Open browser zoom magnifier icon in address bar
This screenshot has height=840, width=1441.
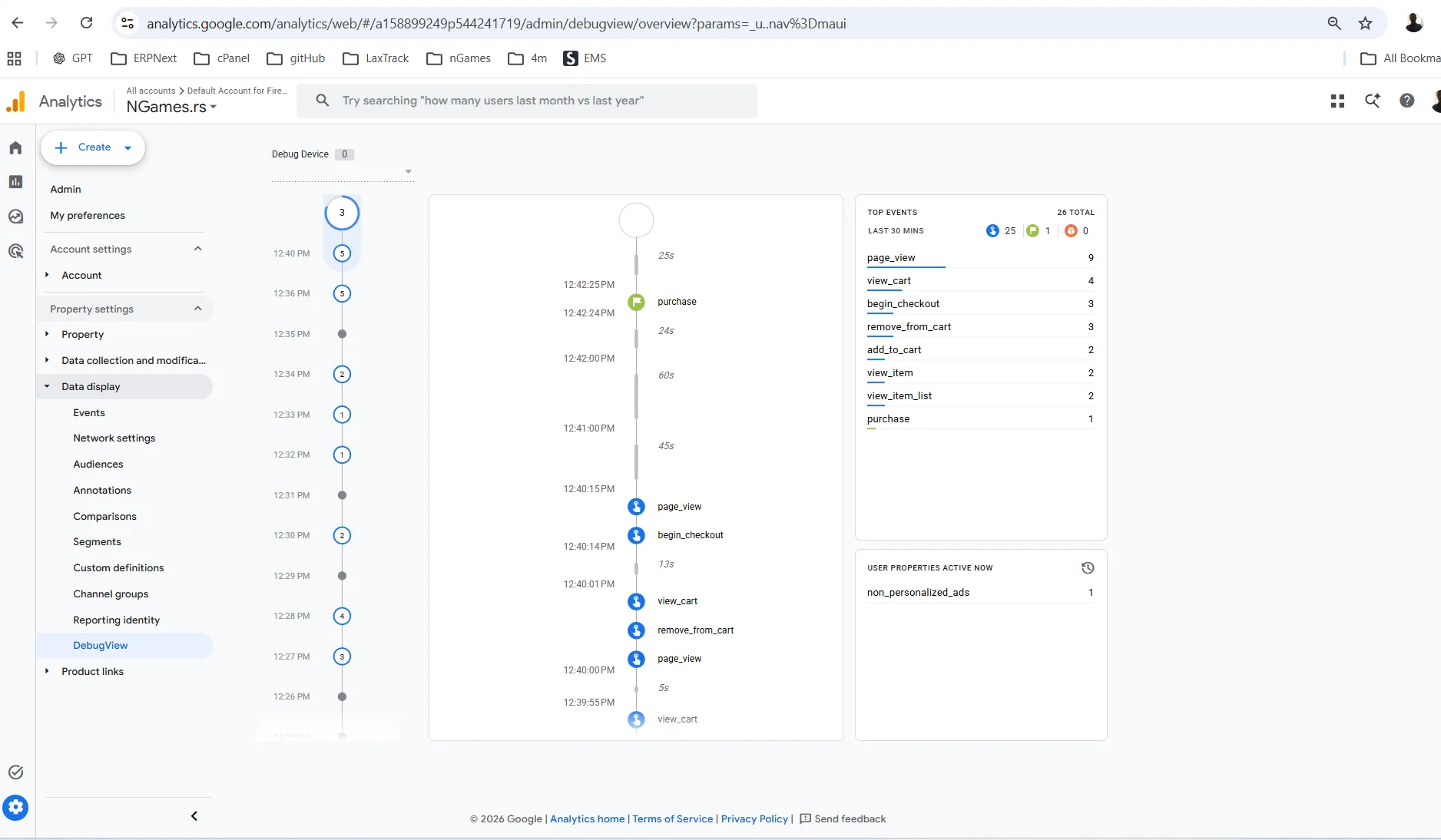pyautogui.click(x=1334, y=23)
